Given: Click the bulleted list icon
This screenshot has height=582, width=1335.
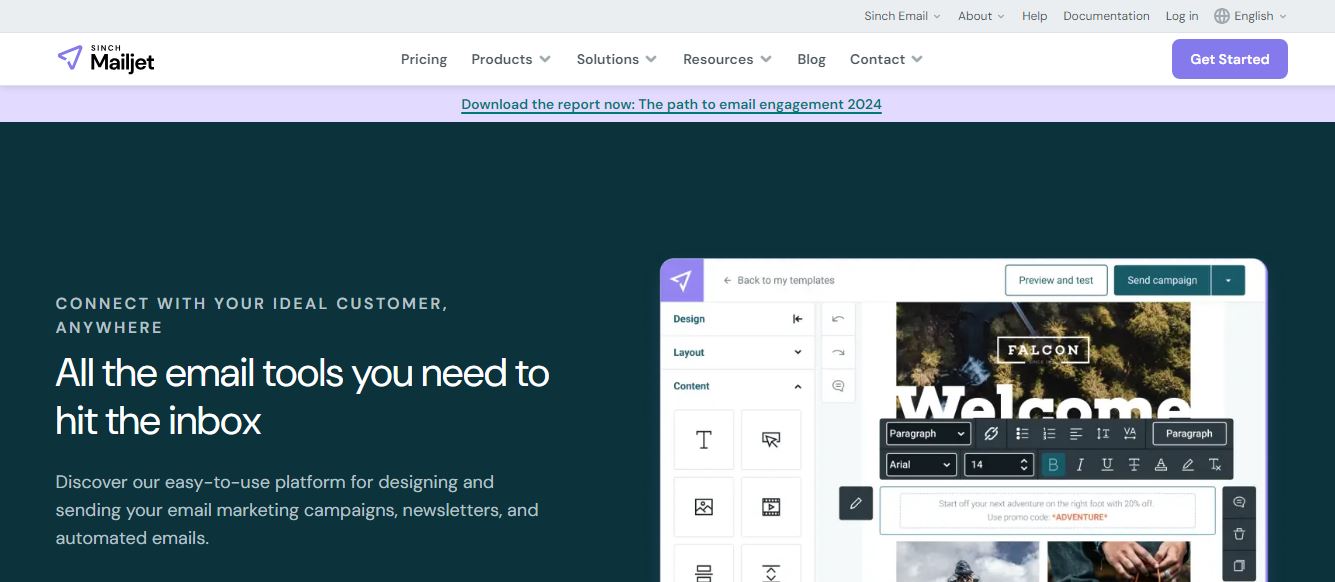Looking at the screenshot, I should point(1022,433).
